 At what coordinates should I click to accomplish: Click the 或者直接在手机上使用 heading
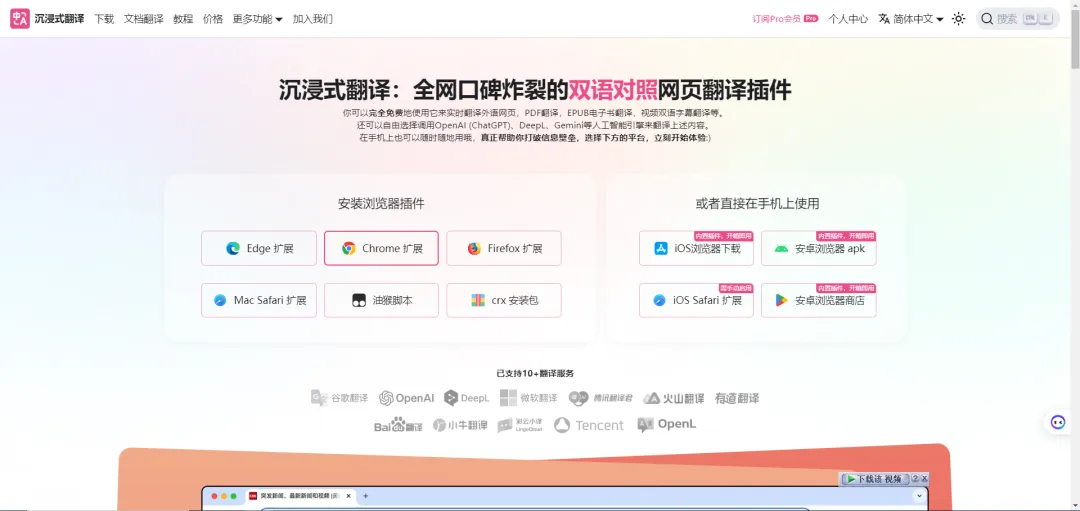click(758, 204)
